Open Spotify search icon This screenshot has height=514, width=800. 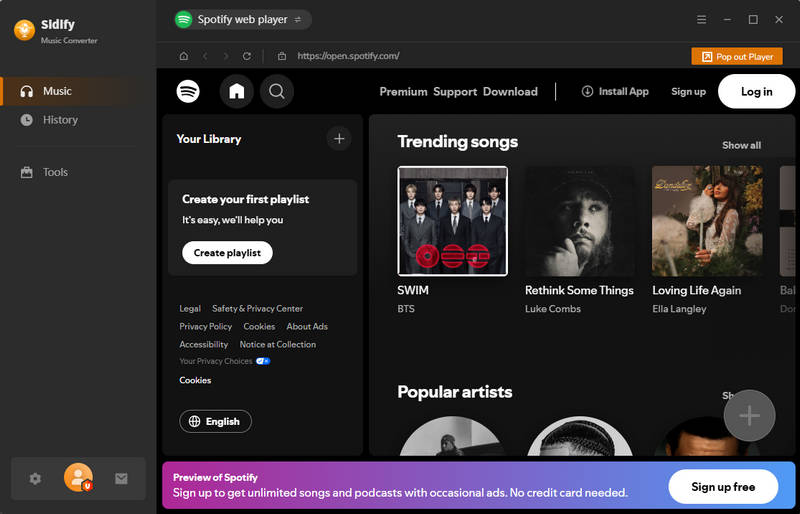[277, 91]
